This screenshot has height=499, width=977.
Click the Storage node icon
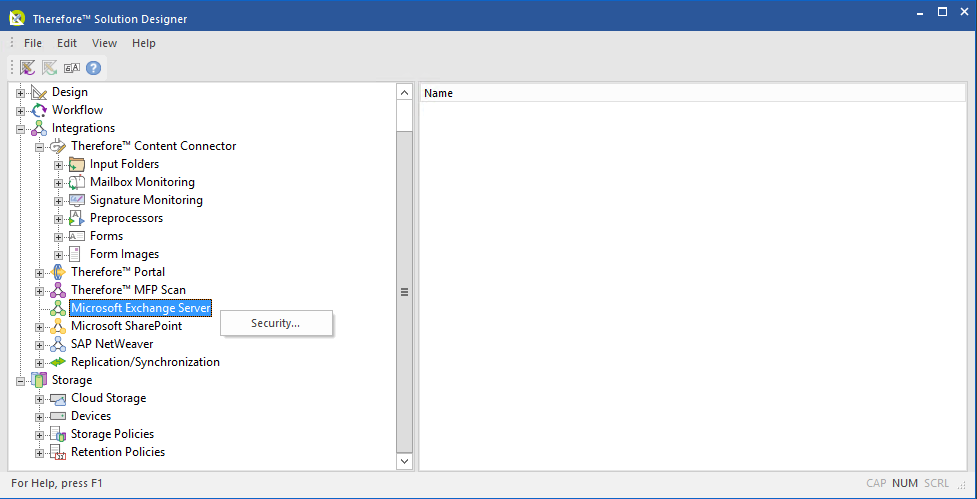(39, 380)
